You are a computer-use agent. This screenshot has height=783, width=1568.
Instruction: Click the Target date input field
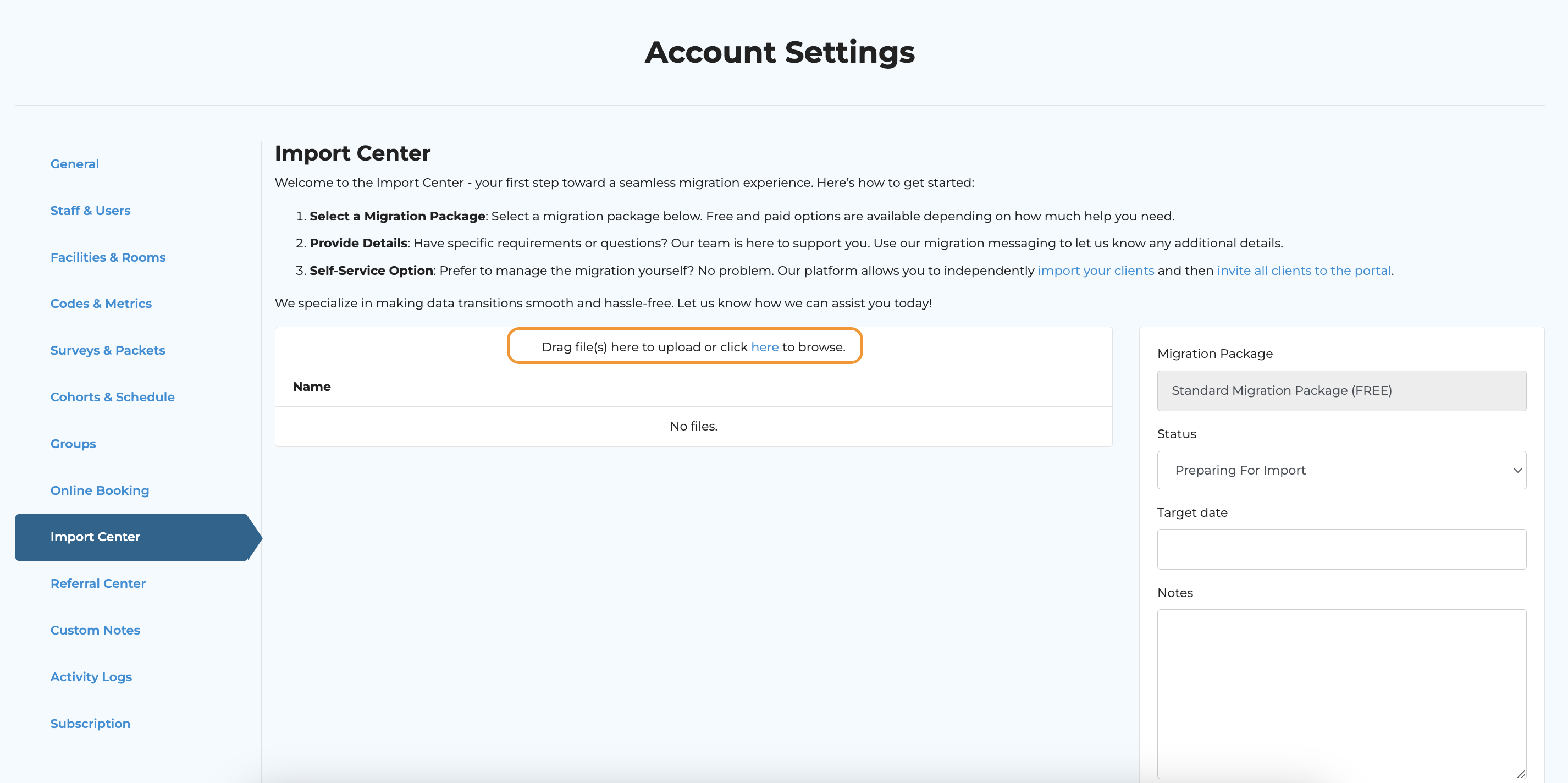coord(1341,549)
